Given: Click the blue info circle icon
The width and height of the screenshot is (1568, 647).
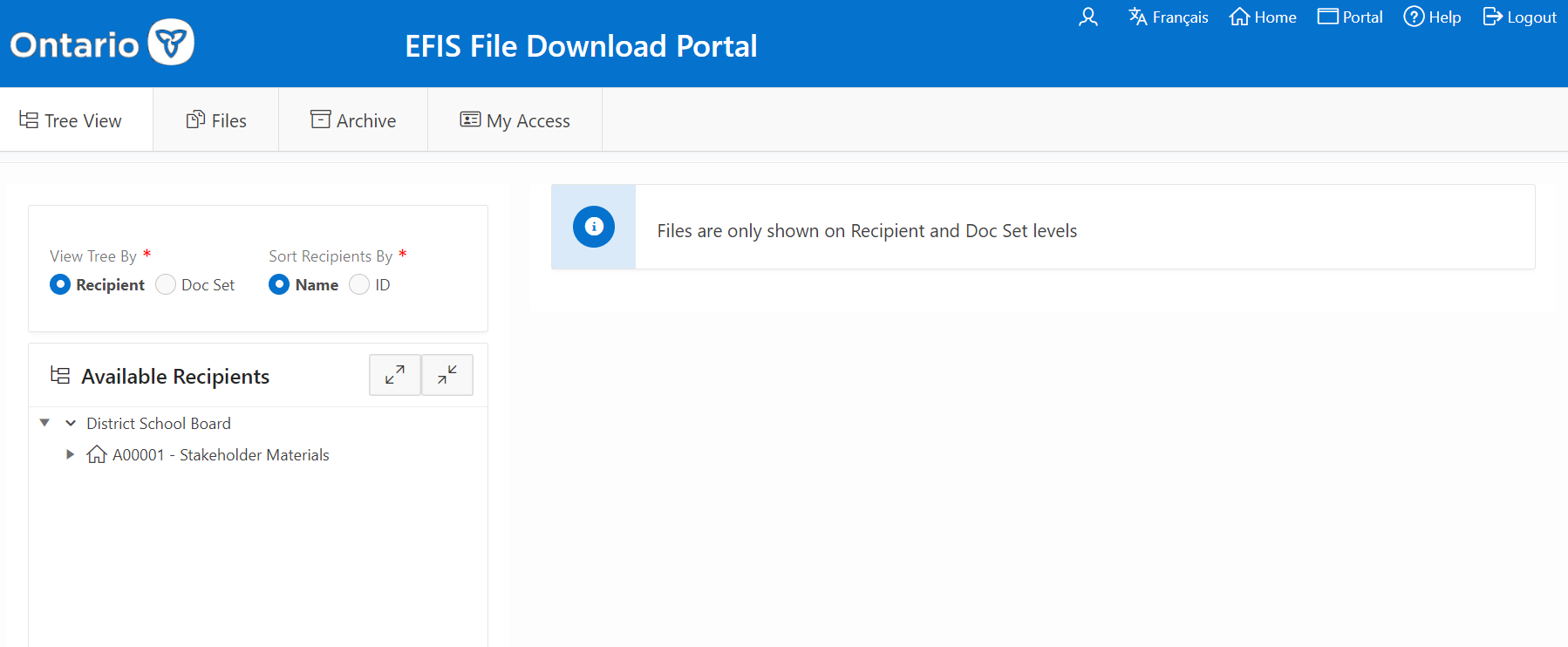Looking at the screenshot, I should [x=594, y=227].
